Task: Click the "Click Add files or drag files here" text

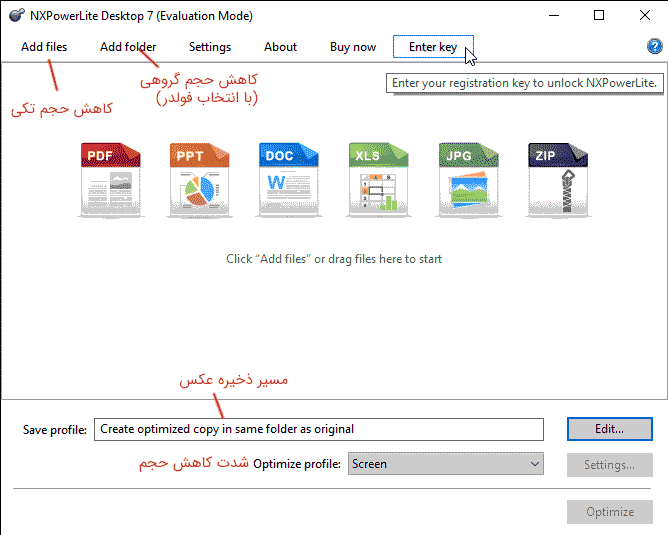Action: pos(334,259)
